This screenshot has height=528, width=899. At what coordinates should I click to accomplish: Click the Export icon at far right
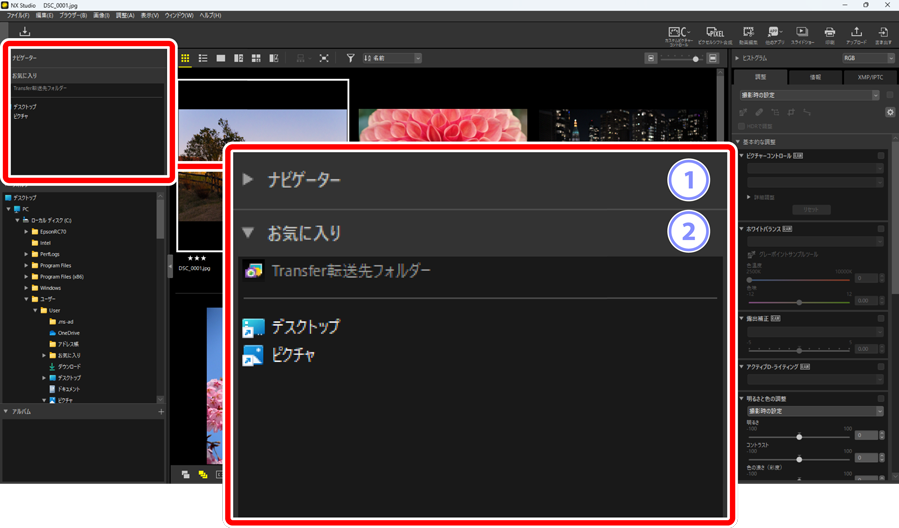click(884, 35)
